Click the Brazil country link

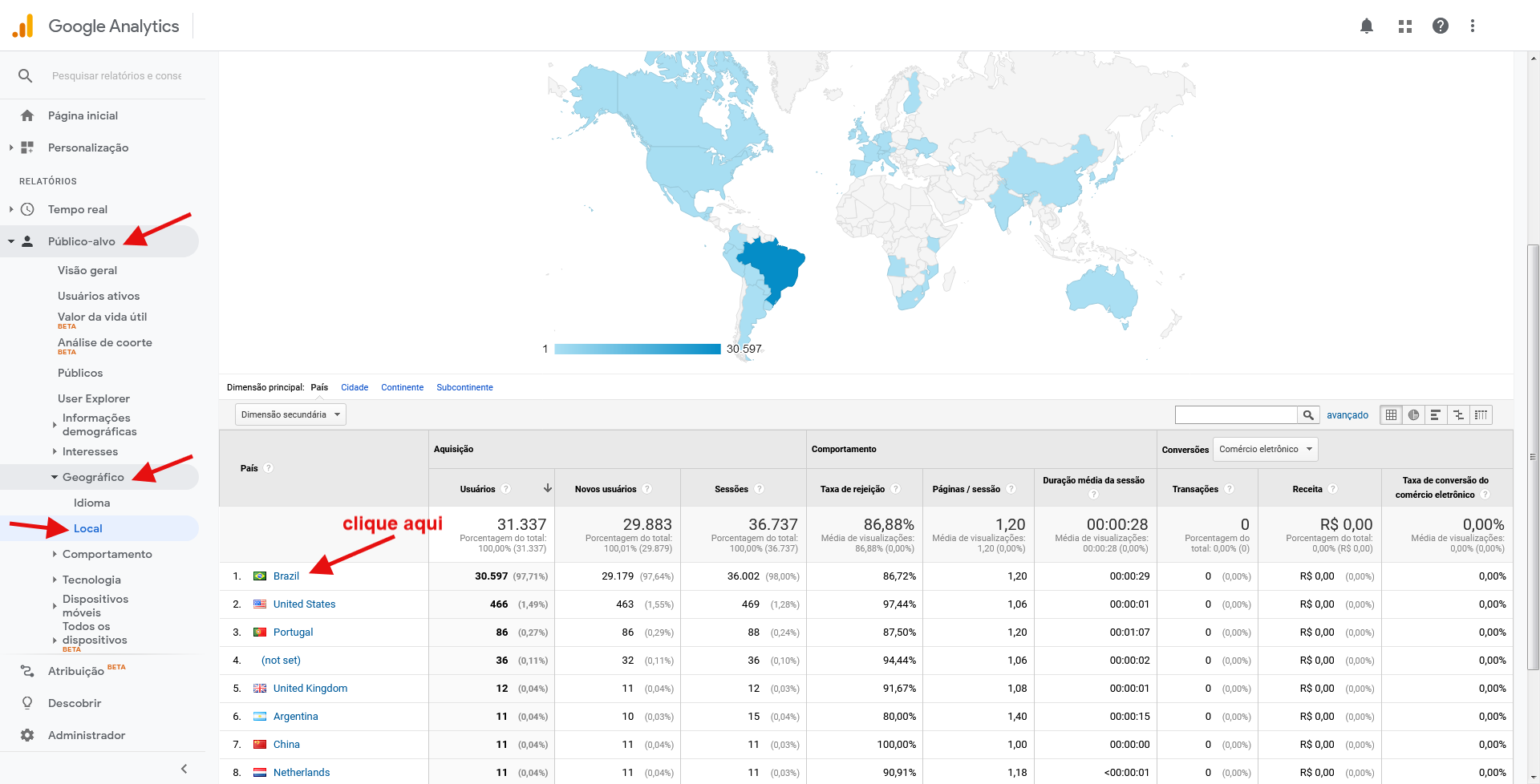point(286,576)
